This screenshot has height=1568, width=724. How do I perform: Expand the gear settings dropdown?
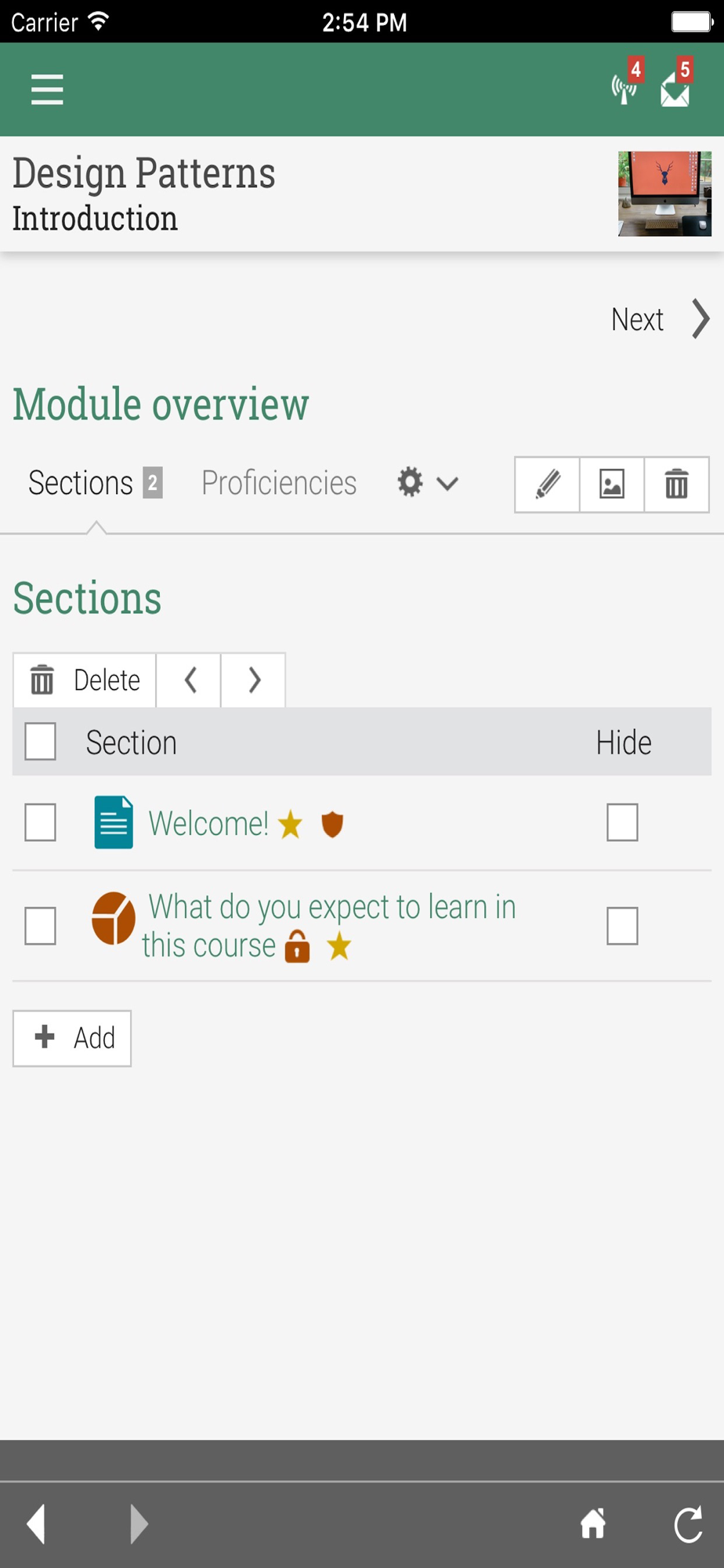427,483
